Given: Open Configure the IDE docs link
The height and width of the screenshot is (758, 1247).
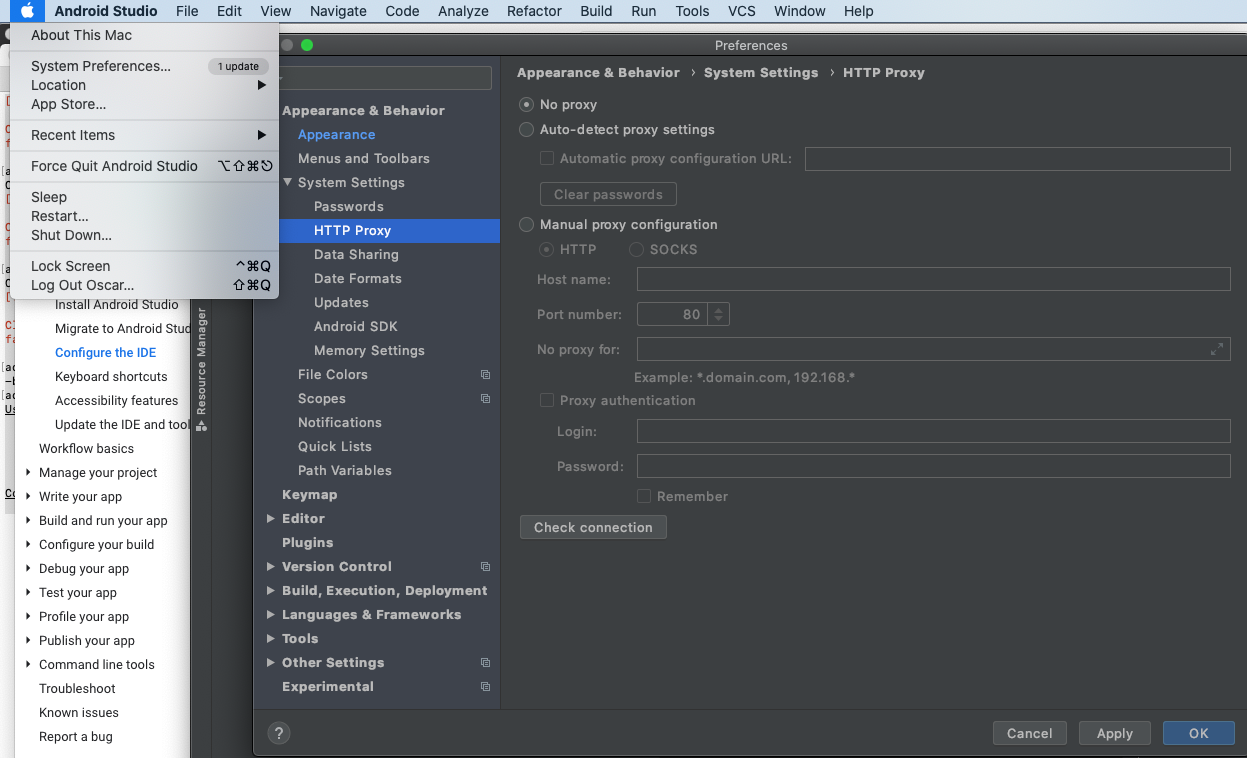Looking at the screenshot, I should click(x=106, y=353).
